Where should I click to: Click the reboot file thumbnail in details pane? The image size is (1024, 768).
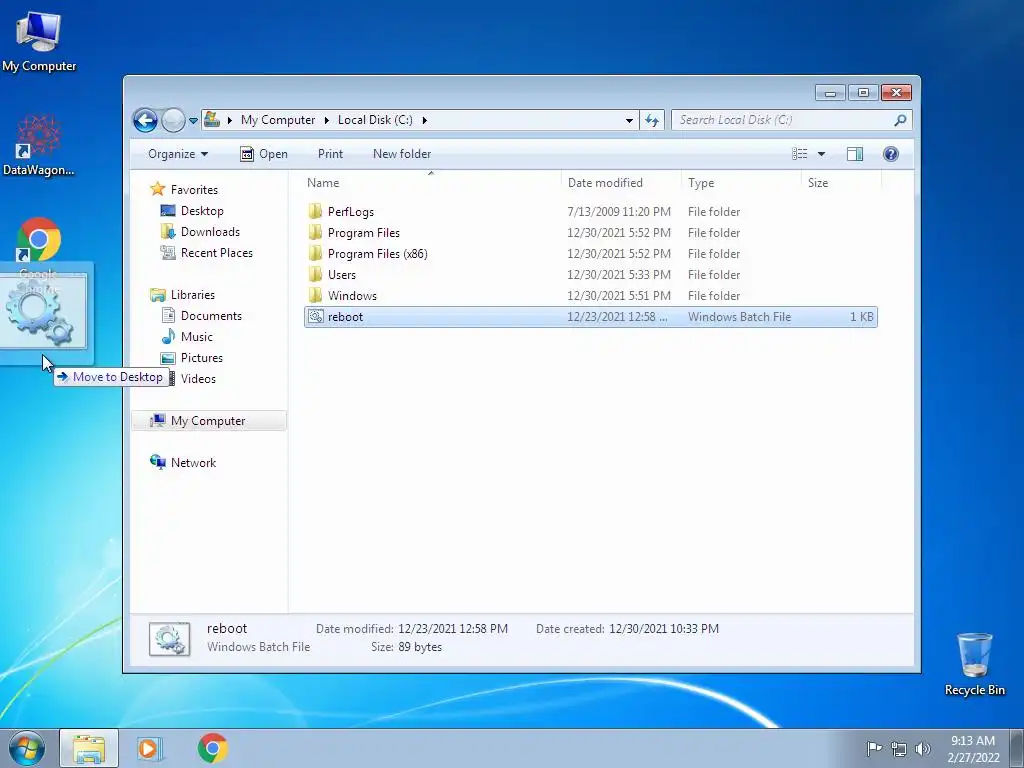point(170,639)
